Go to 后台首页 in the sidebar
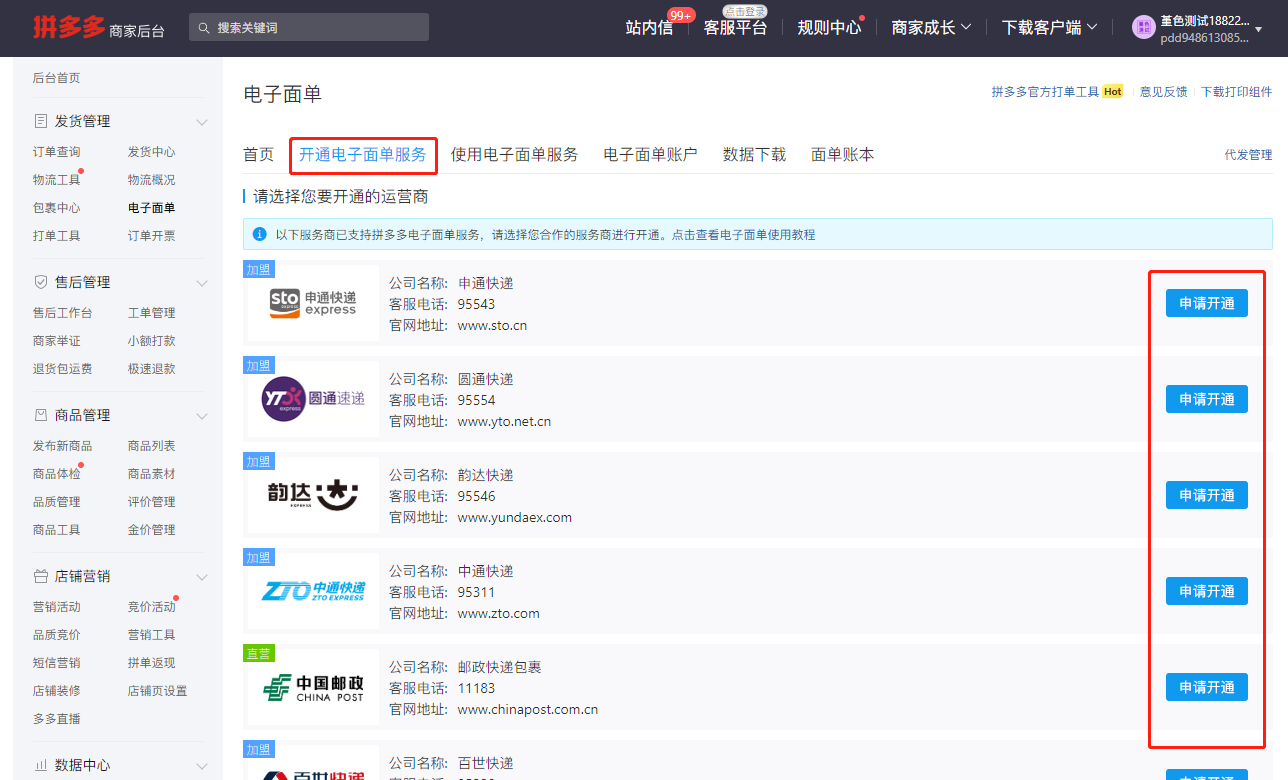 pyautogui.click(x=56, y=78)
